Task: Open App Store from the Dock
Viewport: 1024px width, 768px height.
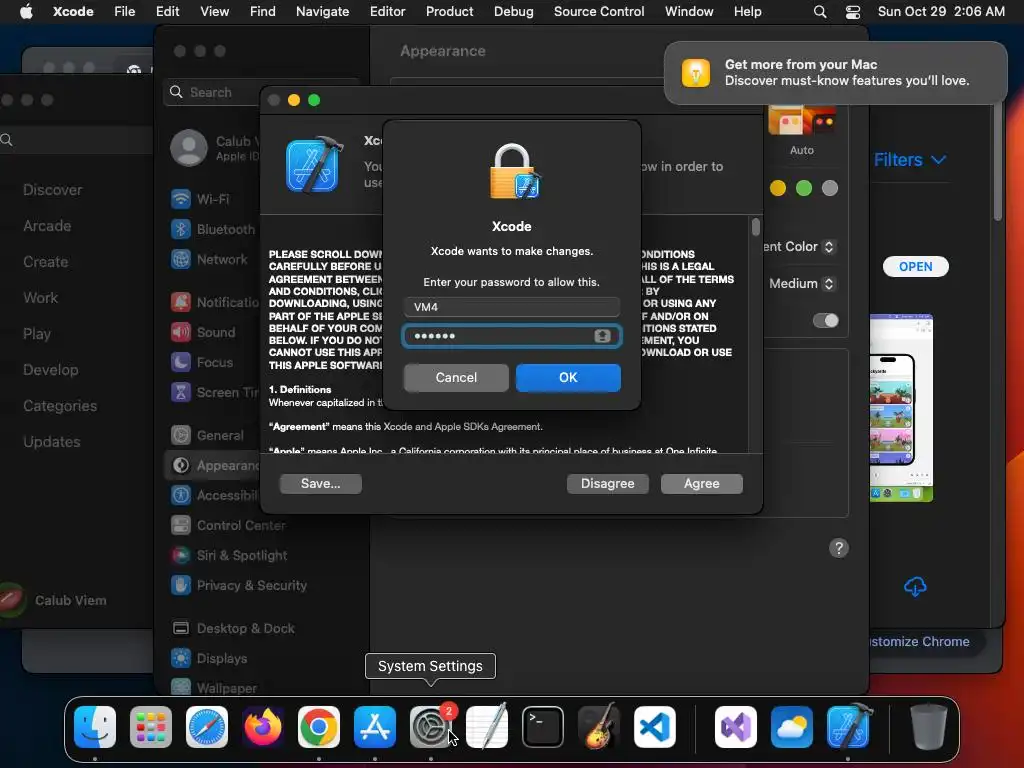Action: [375, 727]
